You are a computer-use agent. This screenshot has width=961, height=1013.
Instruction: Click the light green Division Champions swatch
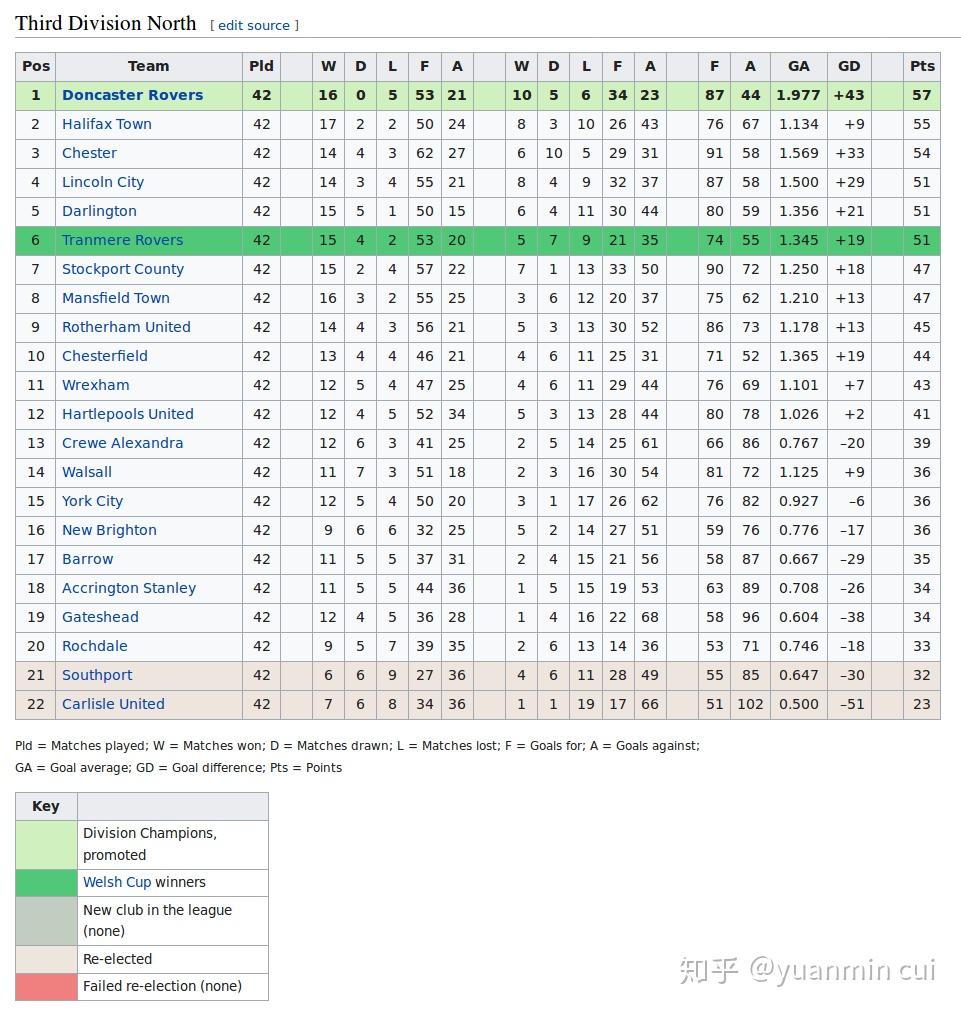click(x=46, y=844)
